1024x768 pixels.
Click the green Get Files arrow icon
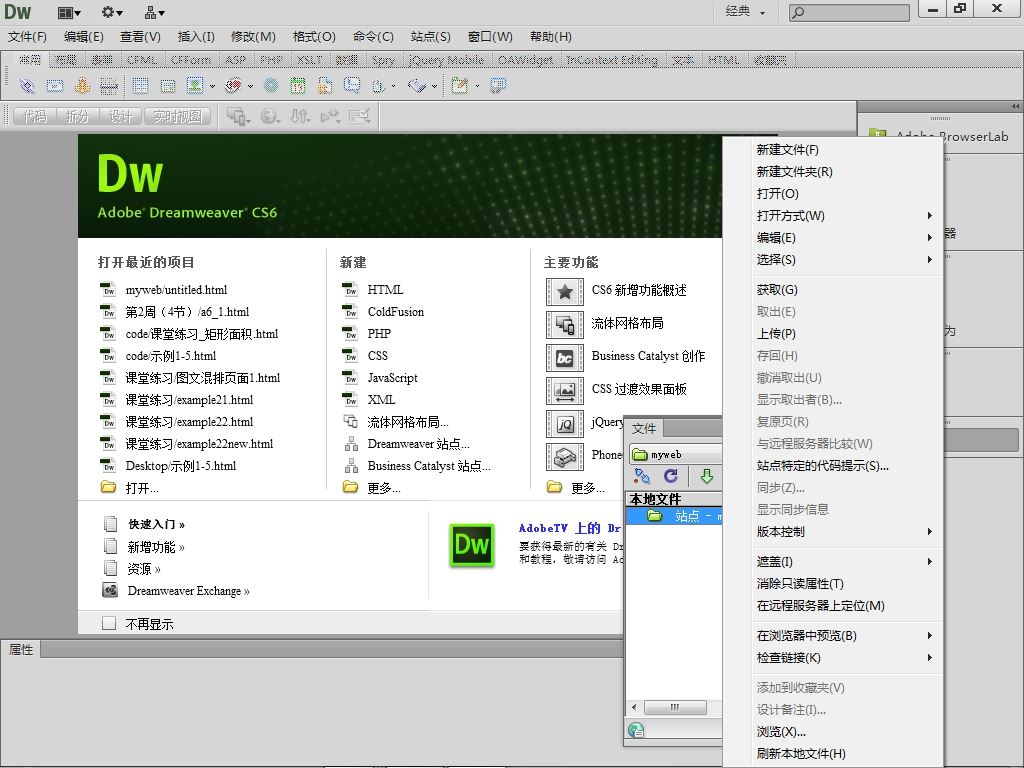tap(707, 476)
